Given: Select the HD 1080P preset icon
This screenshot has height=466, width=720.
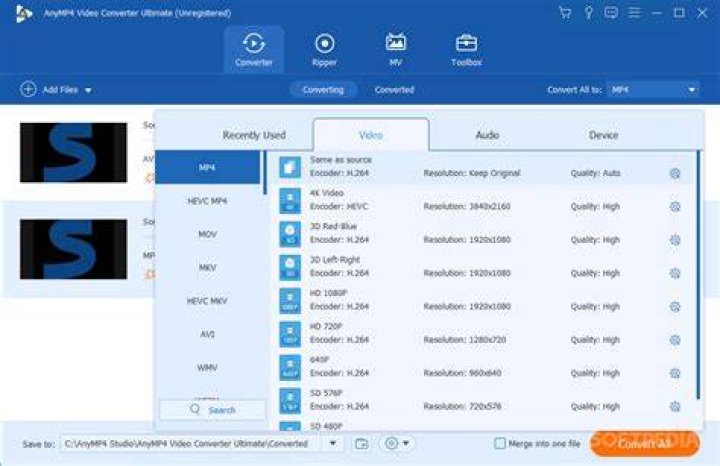Looking at the screenshot, I should click(290, 301).
